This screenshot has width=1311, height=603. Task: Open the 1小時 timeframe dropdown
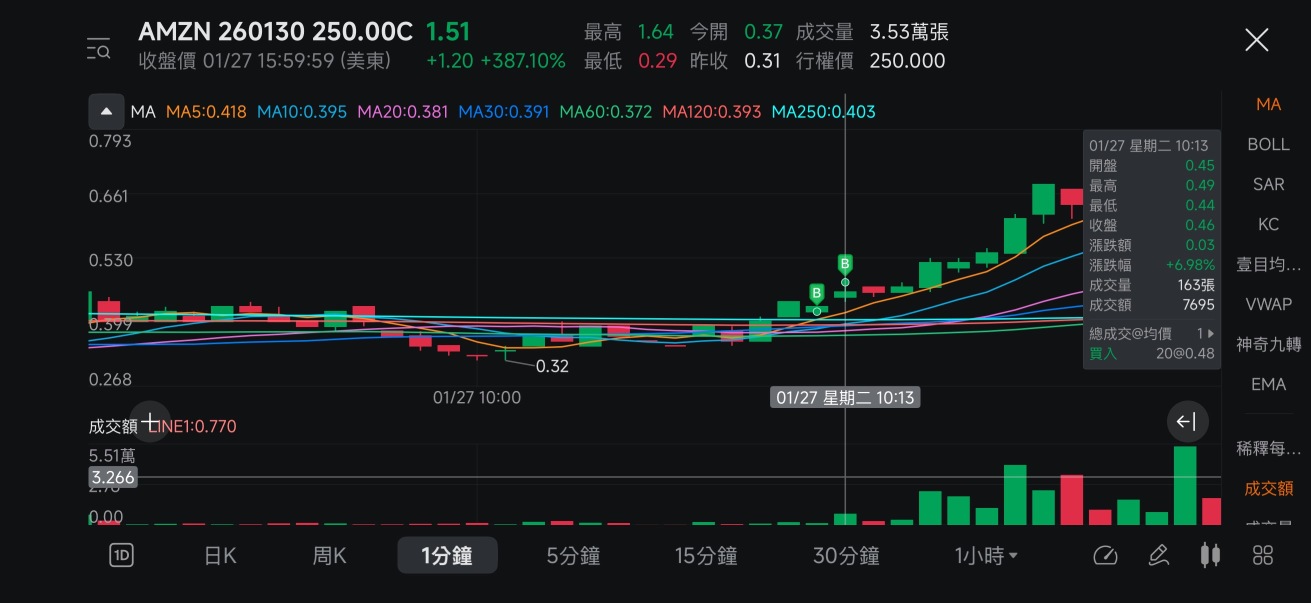(x=986, y=556)
